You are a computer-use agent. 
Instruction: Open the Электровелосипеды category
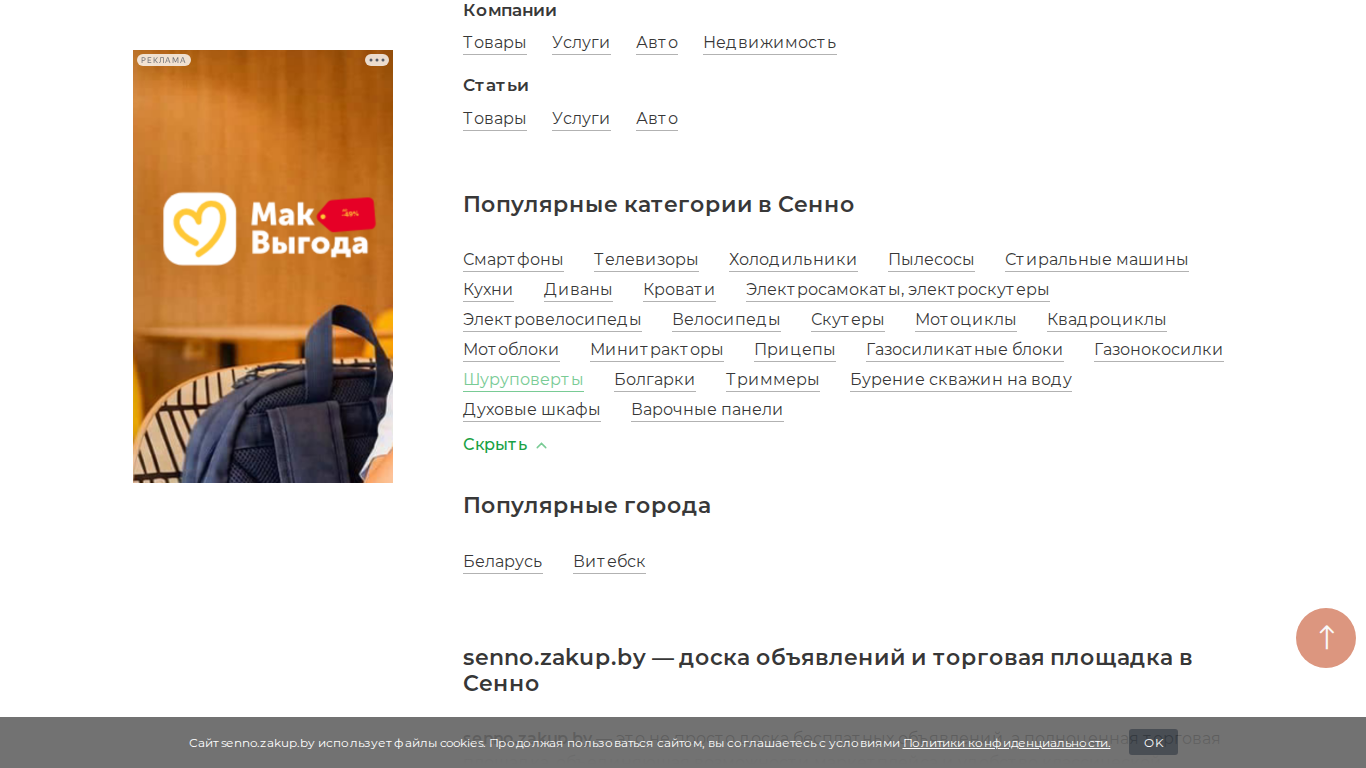(552, 320)
